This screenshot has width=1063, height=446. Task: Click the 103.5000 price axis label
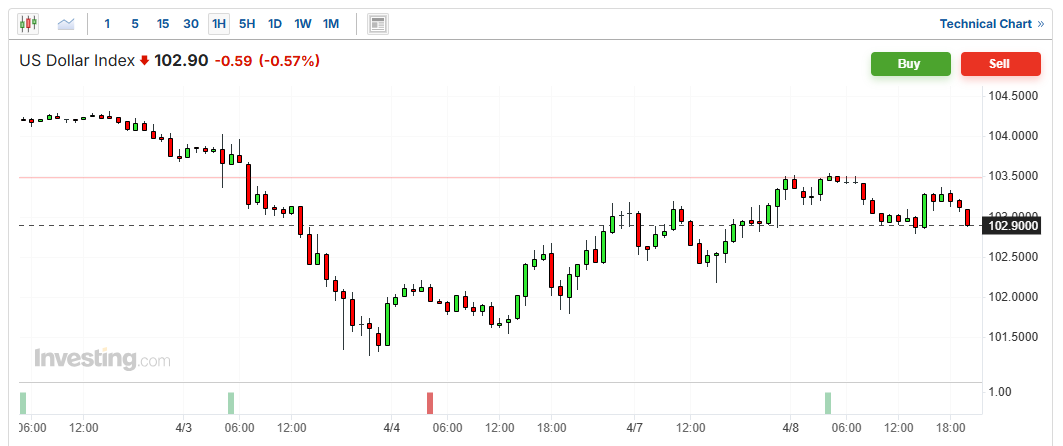[x=1015, y=176]
